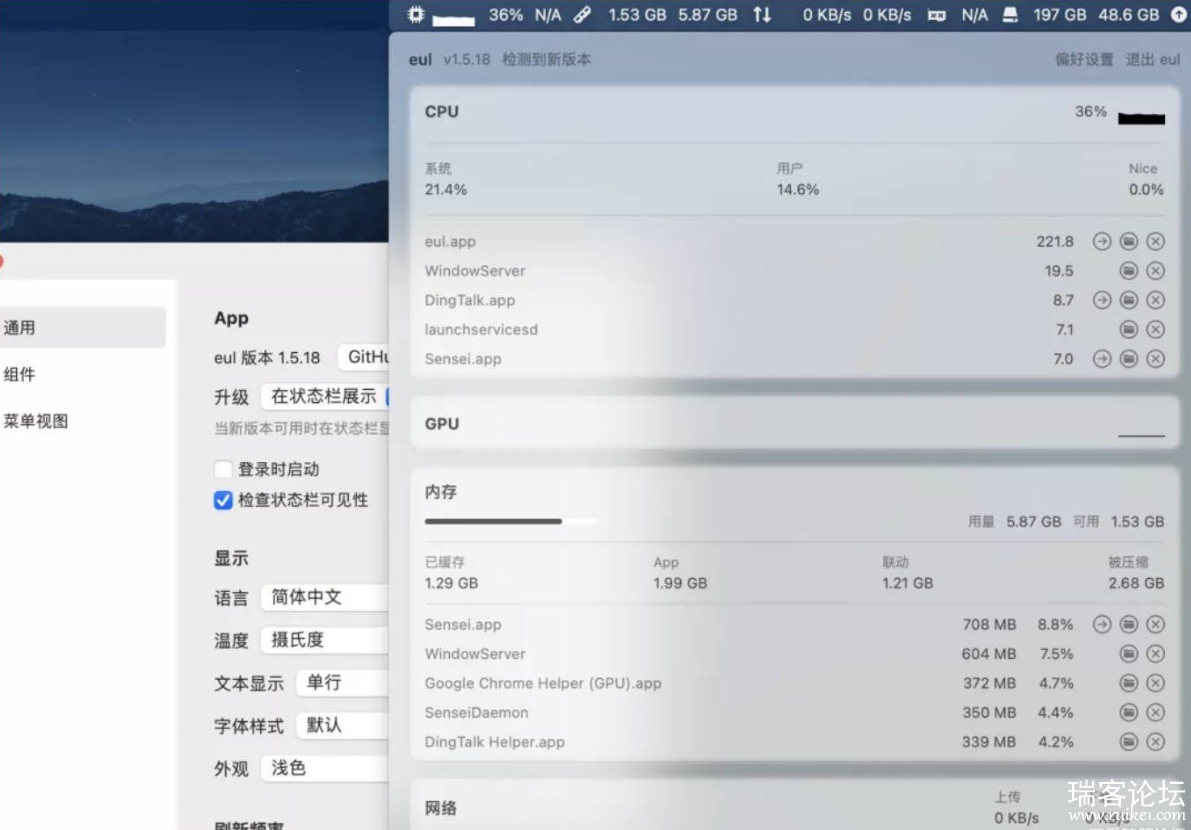
Task: Show WindowServer in Finder from CPU list
Action: pyautogui.click(x=1129, y=271)
